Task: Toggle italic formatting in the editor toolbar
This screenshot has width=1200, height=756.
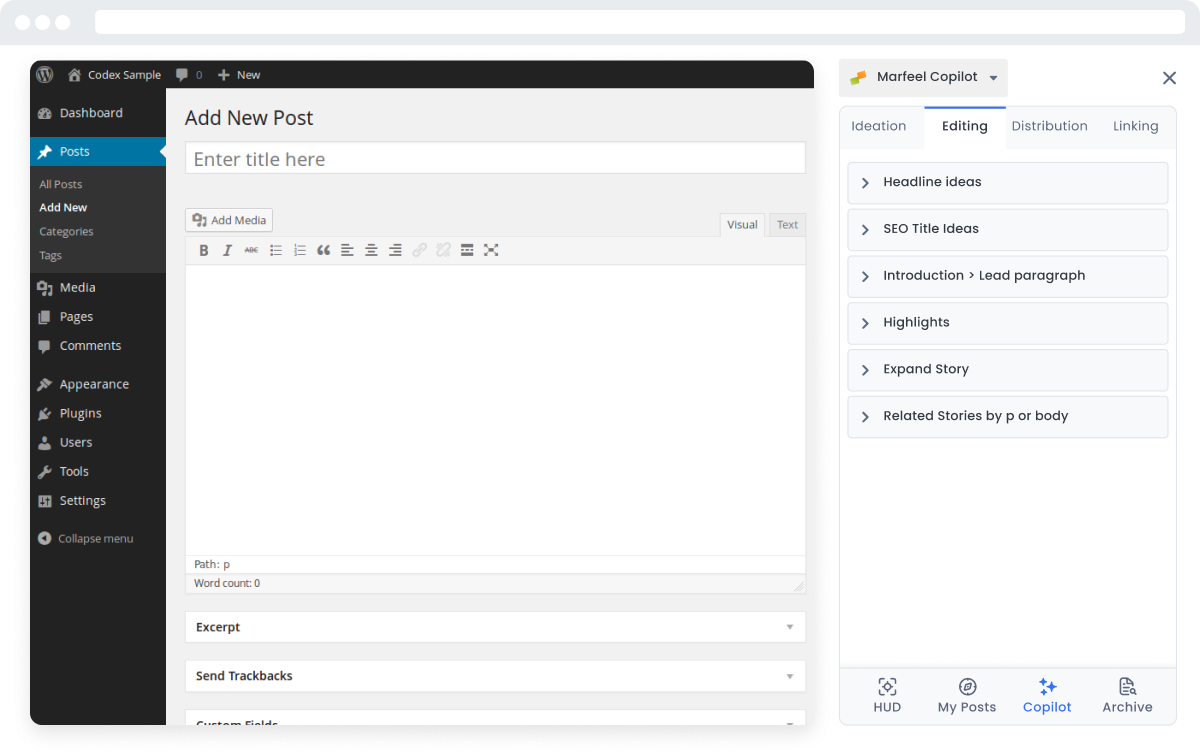Action: tap(228, 250)
